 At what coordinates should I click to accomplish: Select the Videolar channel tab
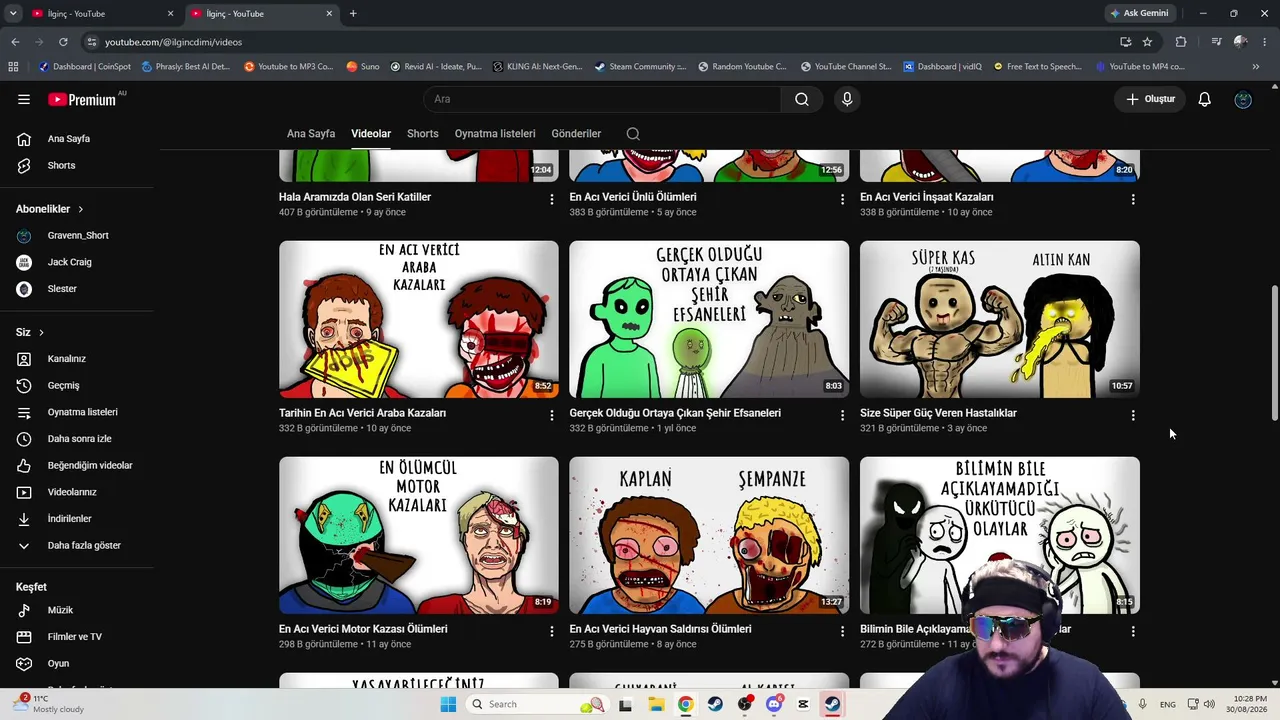coord(371,134)
